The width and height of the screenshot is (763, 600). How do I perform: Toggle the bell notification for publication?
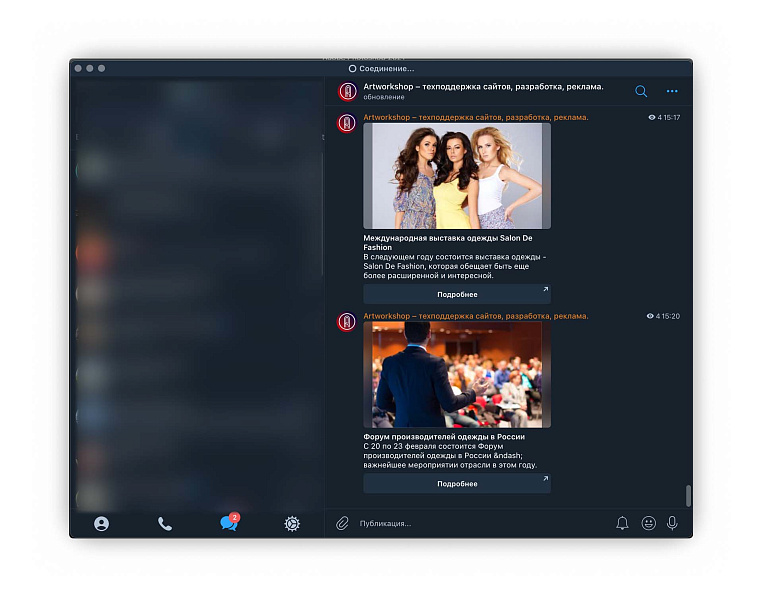click(622, 523)
